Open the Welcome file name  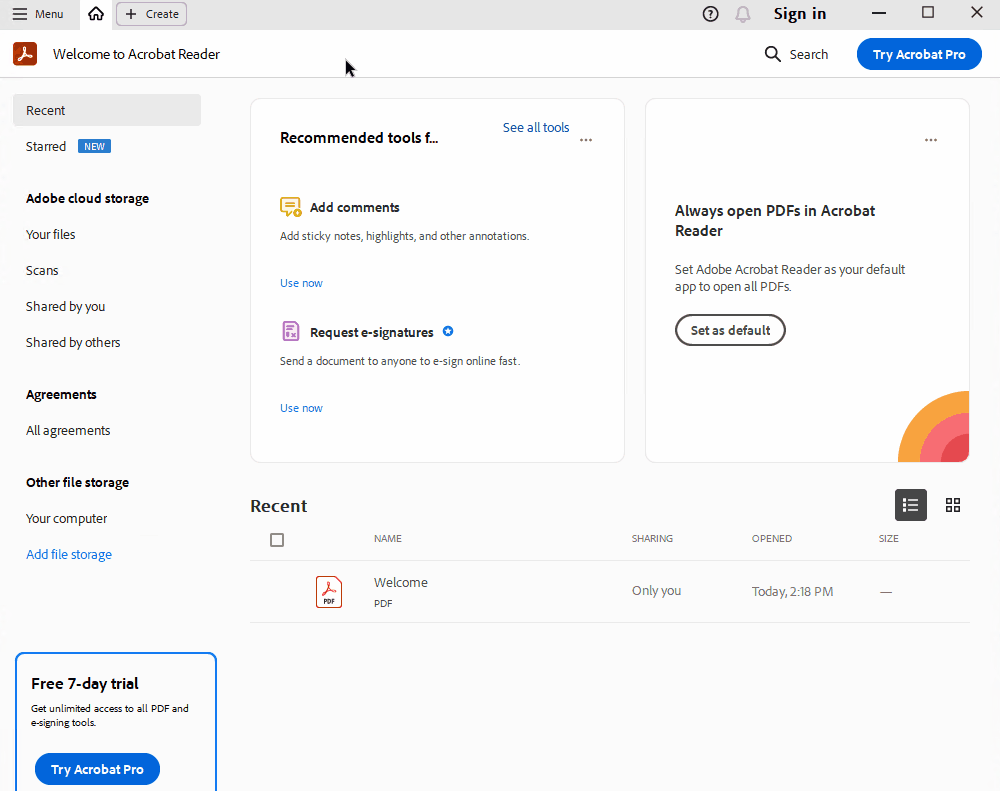coord(401,582)
